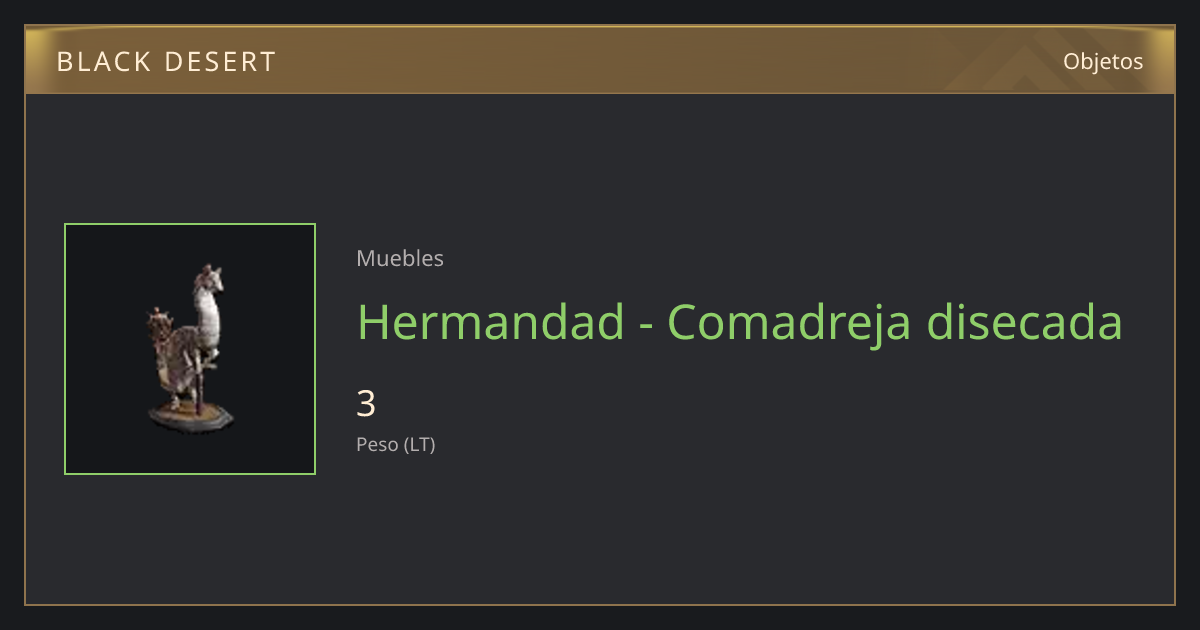Image resolution: width=1200 pixels, height=630 pixels.
Task: Click the gold header banner
Action: tap(600, 60)
